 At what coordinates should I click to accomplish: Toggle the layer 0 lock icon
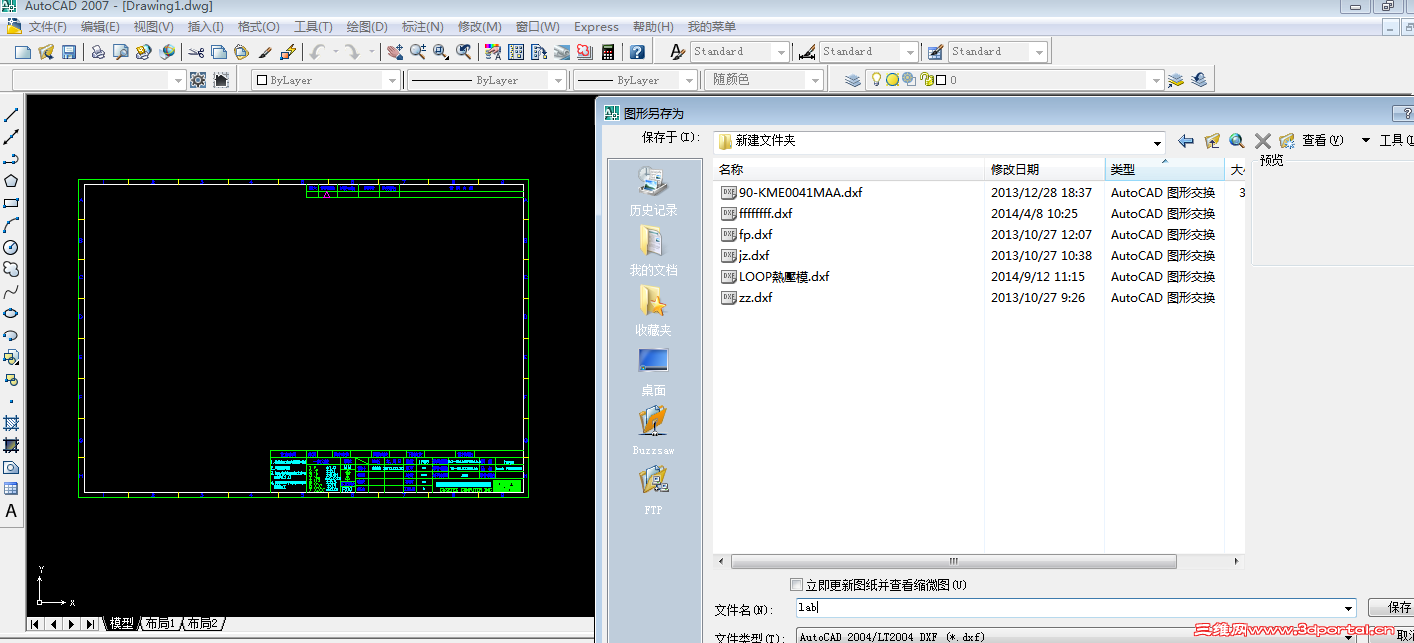click(x=926, y=80)
